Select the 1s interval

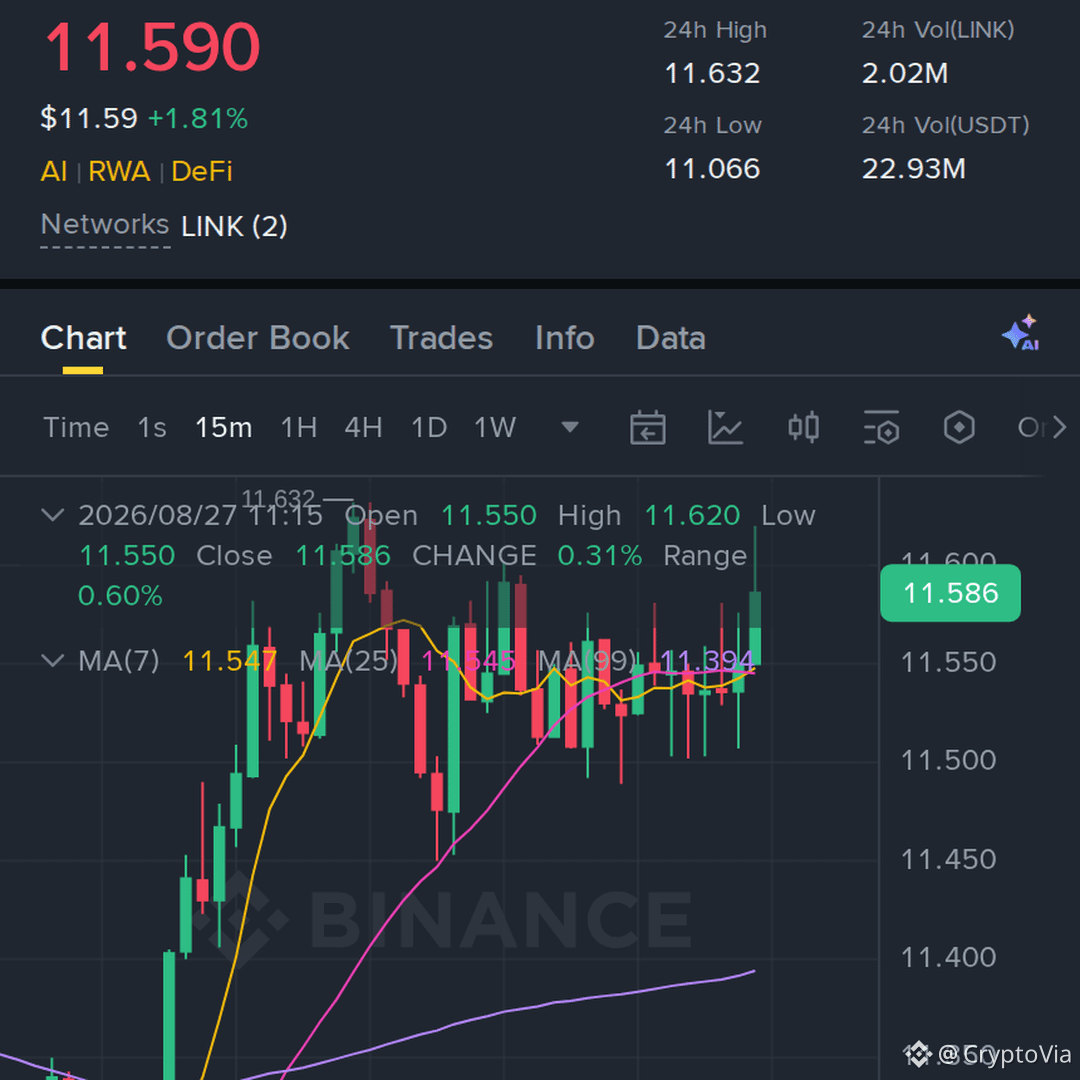coord(152,428)
